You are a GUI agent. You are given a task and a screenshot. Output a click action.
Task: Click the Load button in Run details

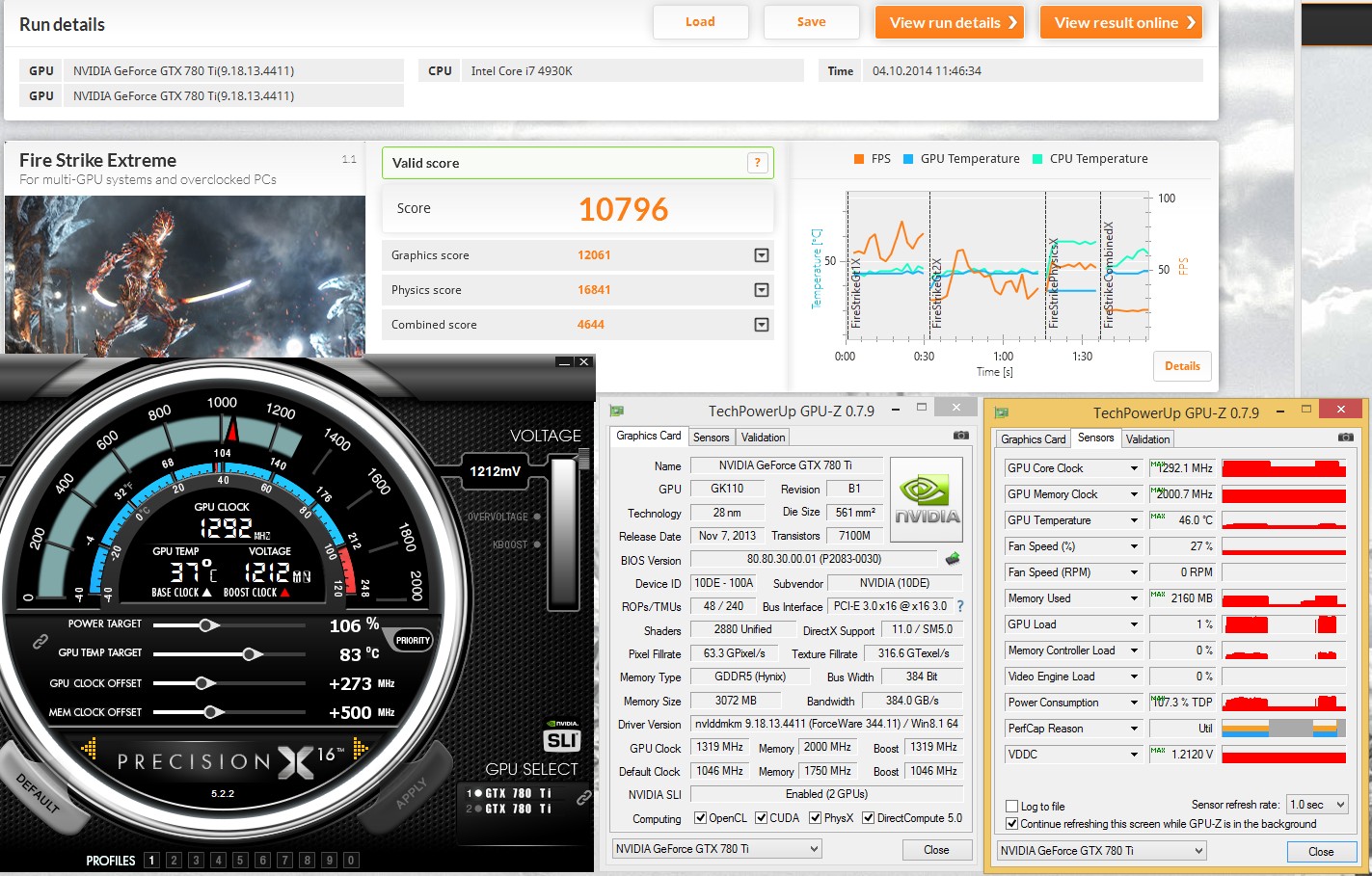[701, 22]
